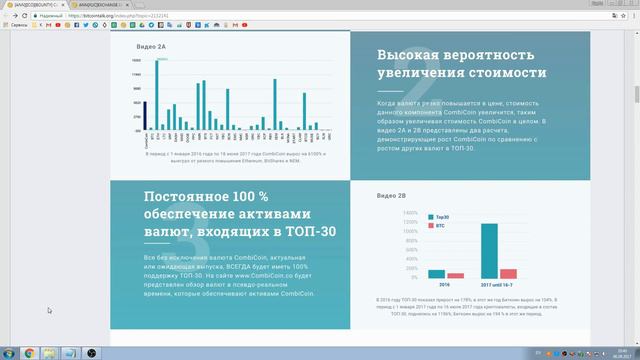Screen dimensions: 640x360
Task: Click heading 'Постоянное 100 % обеспечение активами'
Action: pos(240,214)
